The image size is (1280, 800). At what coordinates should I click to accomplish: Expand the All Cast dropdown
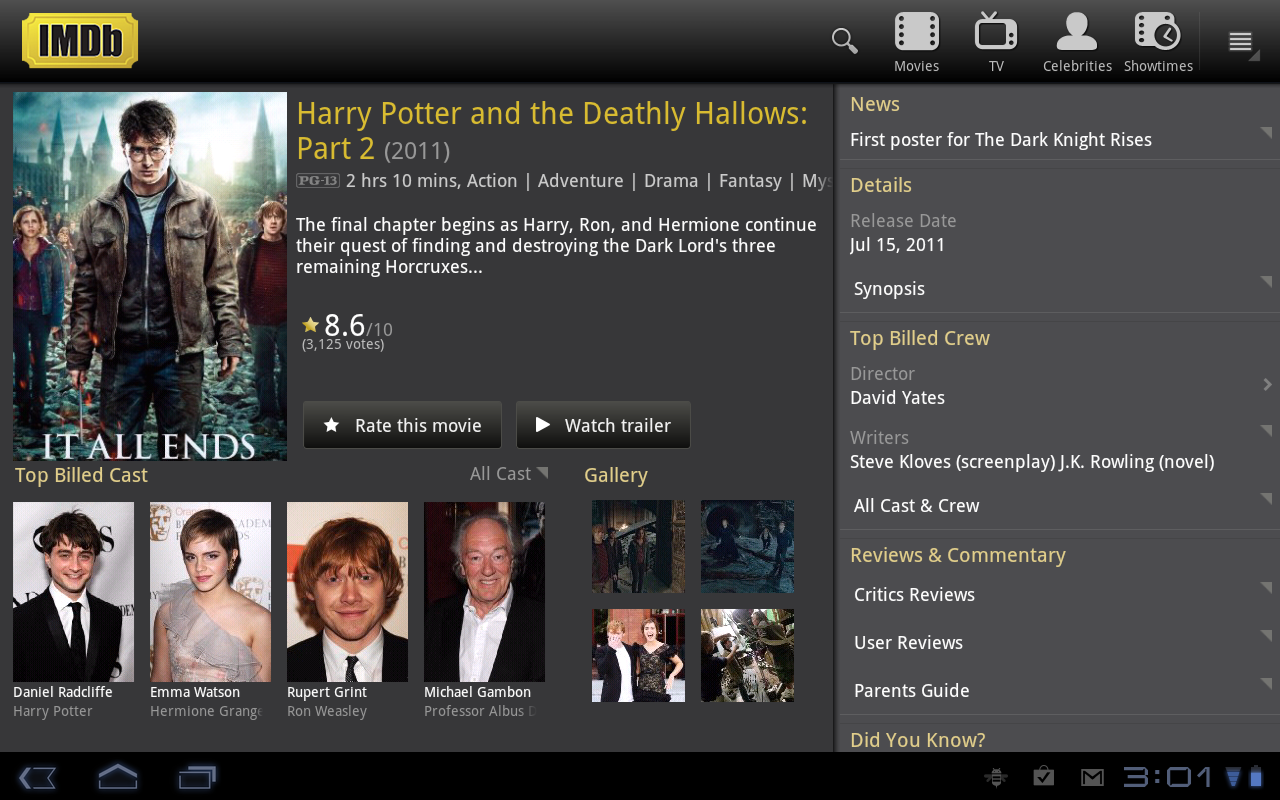pos(508,474)
